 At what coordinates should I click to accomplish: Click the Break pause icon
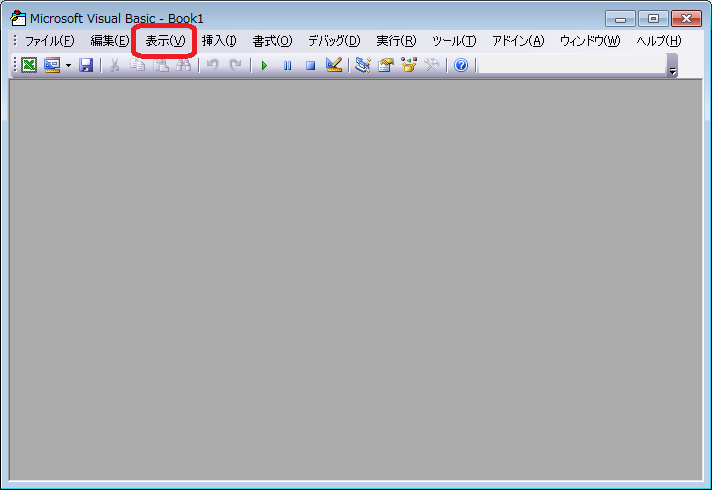tap(287, 65)
